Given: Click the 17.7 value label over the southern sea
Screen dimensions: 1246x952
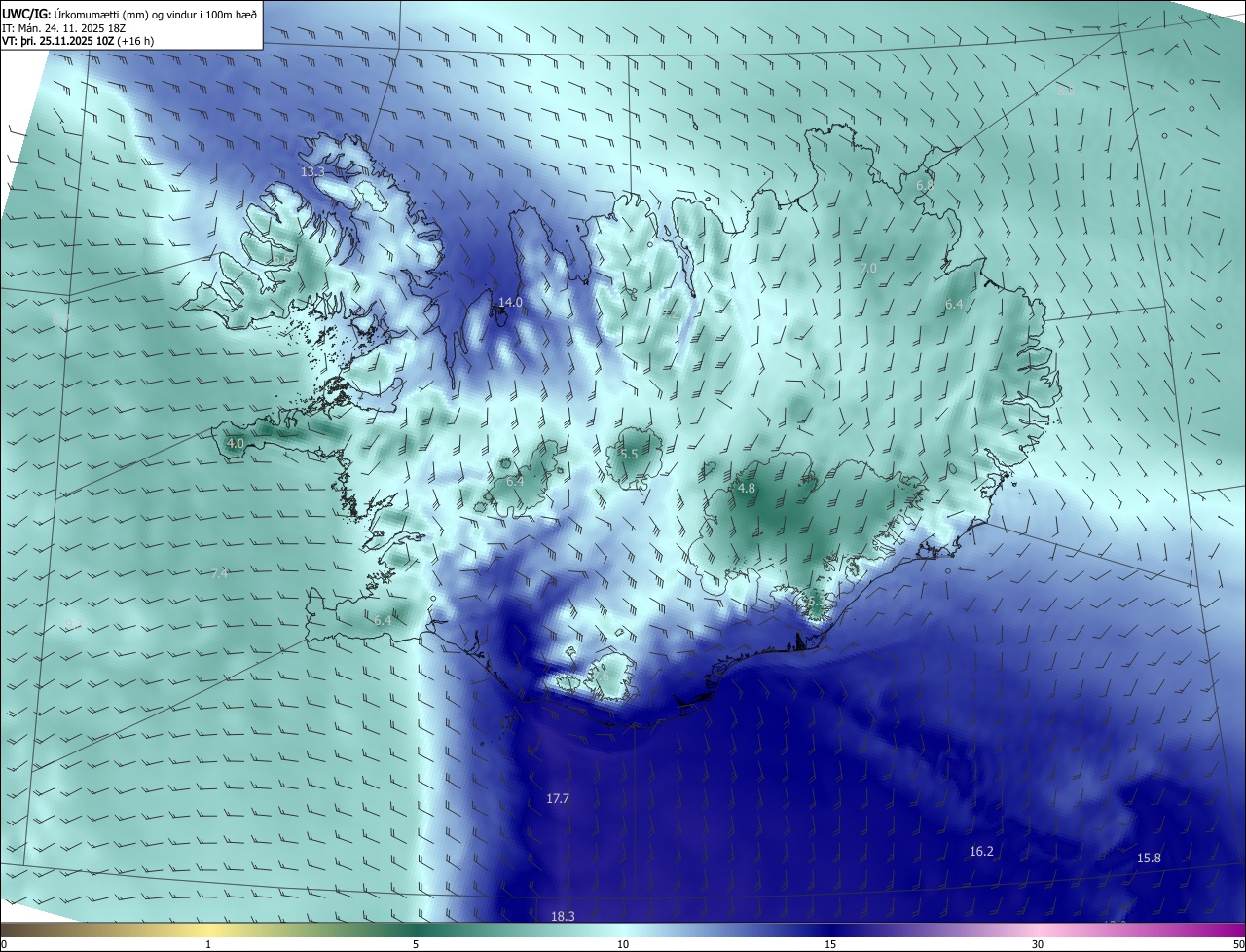Looking at the screenshot, I should (558, 798).
